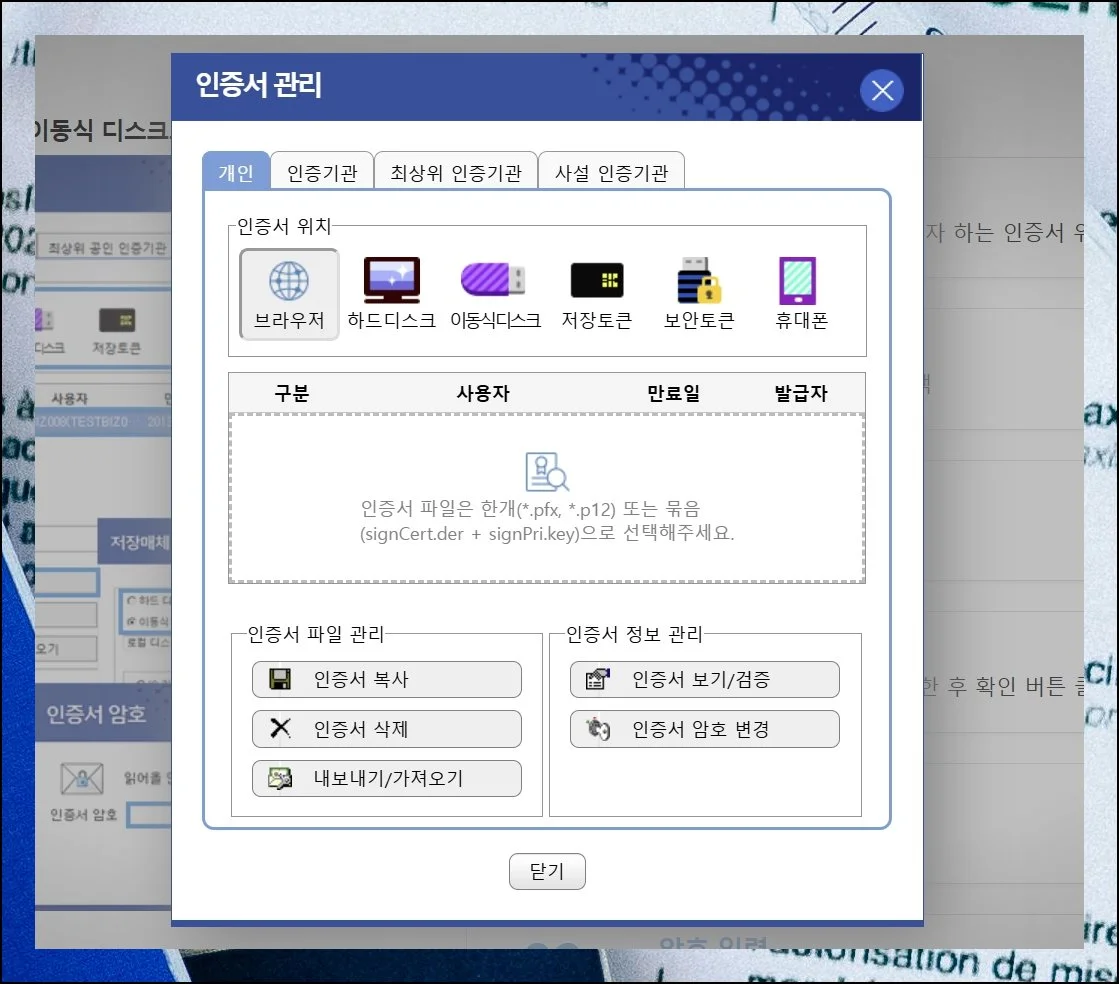Open 인증서 보기/검증

(704, 680)
